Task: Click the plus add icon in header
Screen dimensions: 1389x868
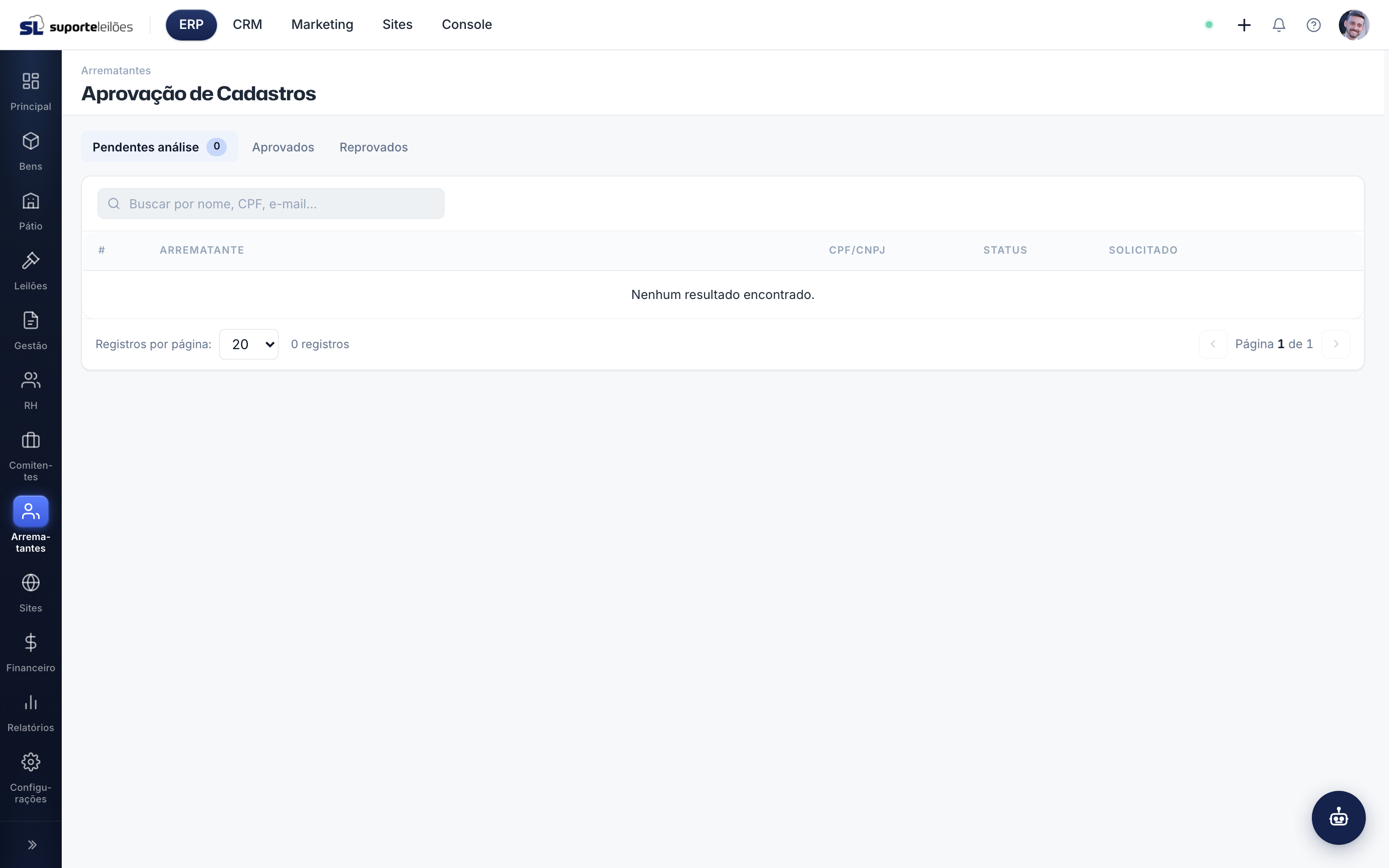Action: (x=1244, y=25)
